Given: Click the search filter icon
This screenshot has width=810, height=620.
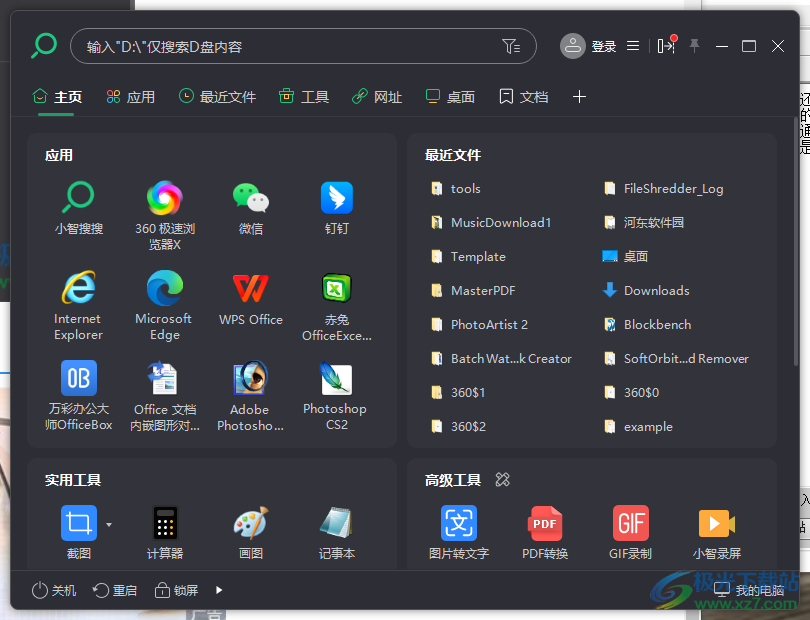Looking at the screenshot, I should pos(511,46).
